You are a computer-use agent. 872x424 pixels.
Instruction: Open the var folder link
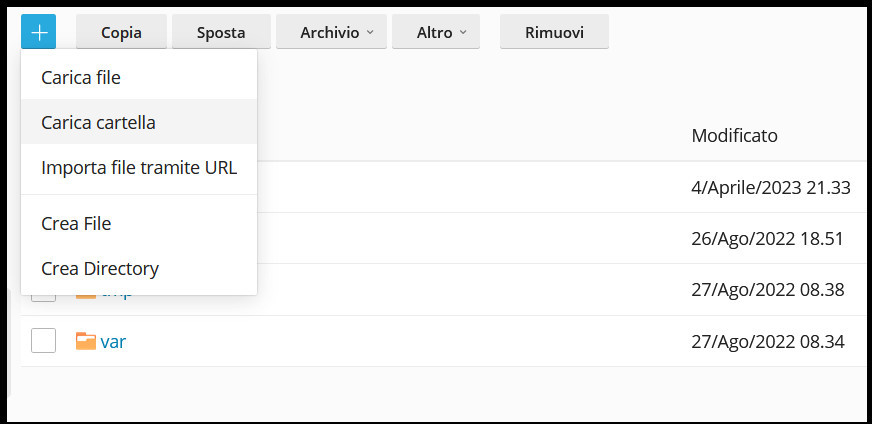(x=113, y=341)
